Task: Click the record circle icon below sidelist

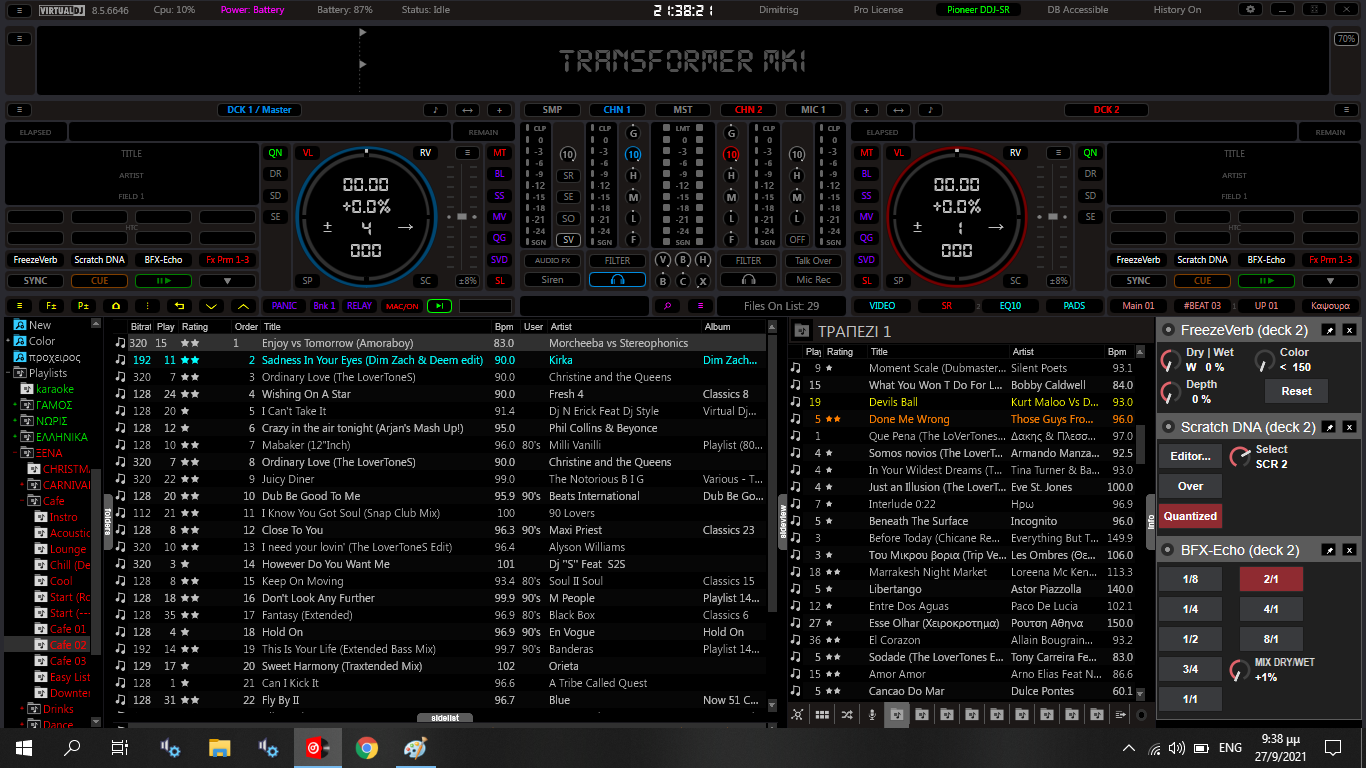Action: point(1142,714)
